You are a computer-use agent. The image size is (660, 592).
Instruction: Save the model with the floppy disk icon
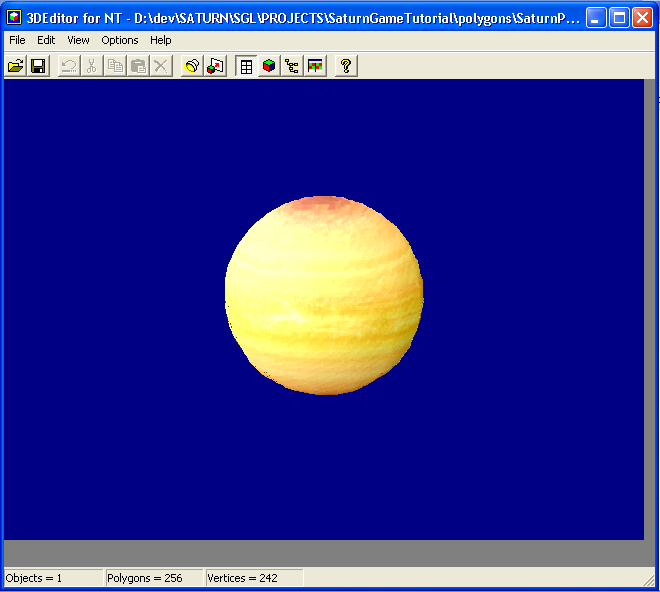tap(38, 66)
